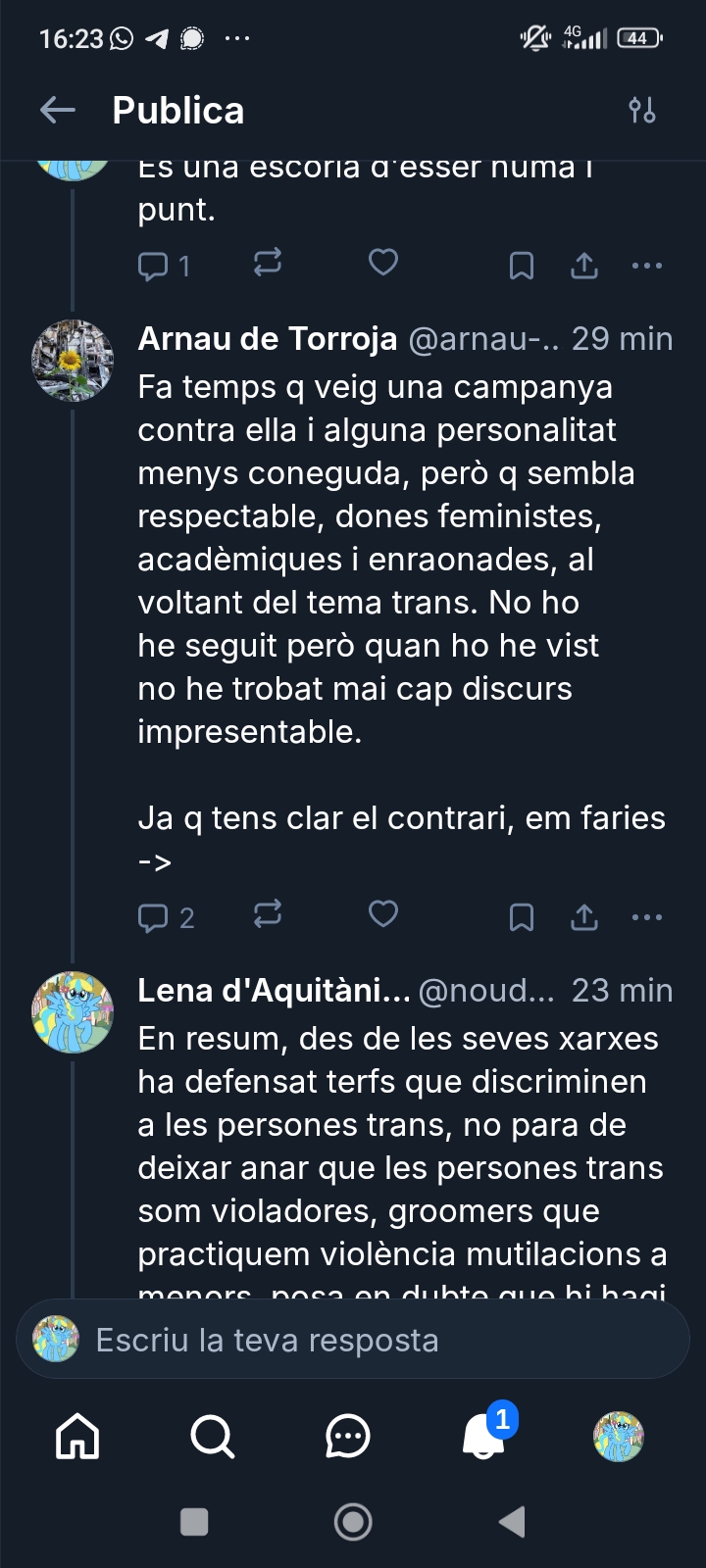Like Arnau de Torroja's post
The width and height of the screenshot is (706, 1568).
(382, 914)
